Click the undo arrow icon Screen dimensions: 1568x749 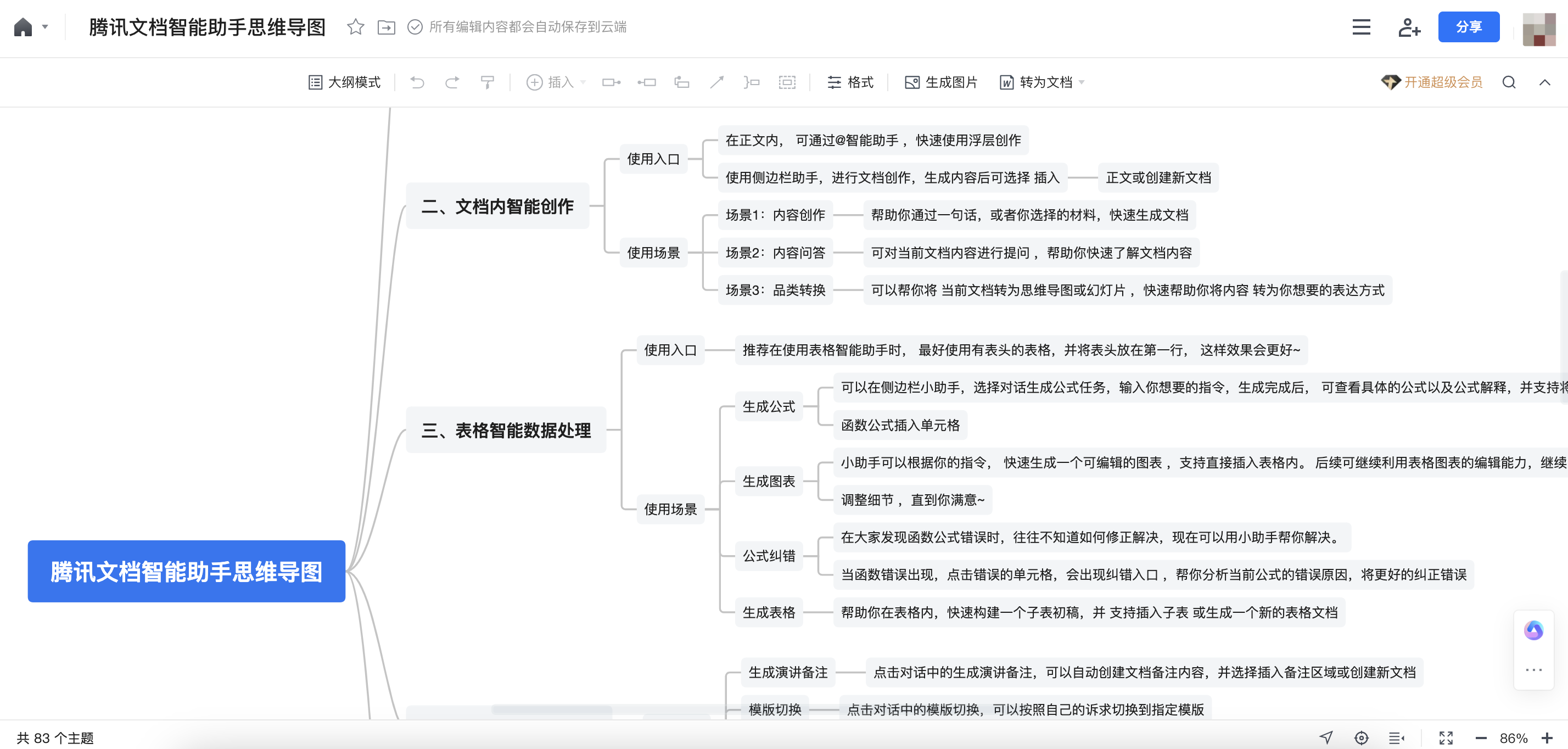coord(417,82)
